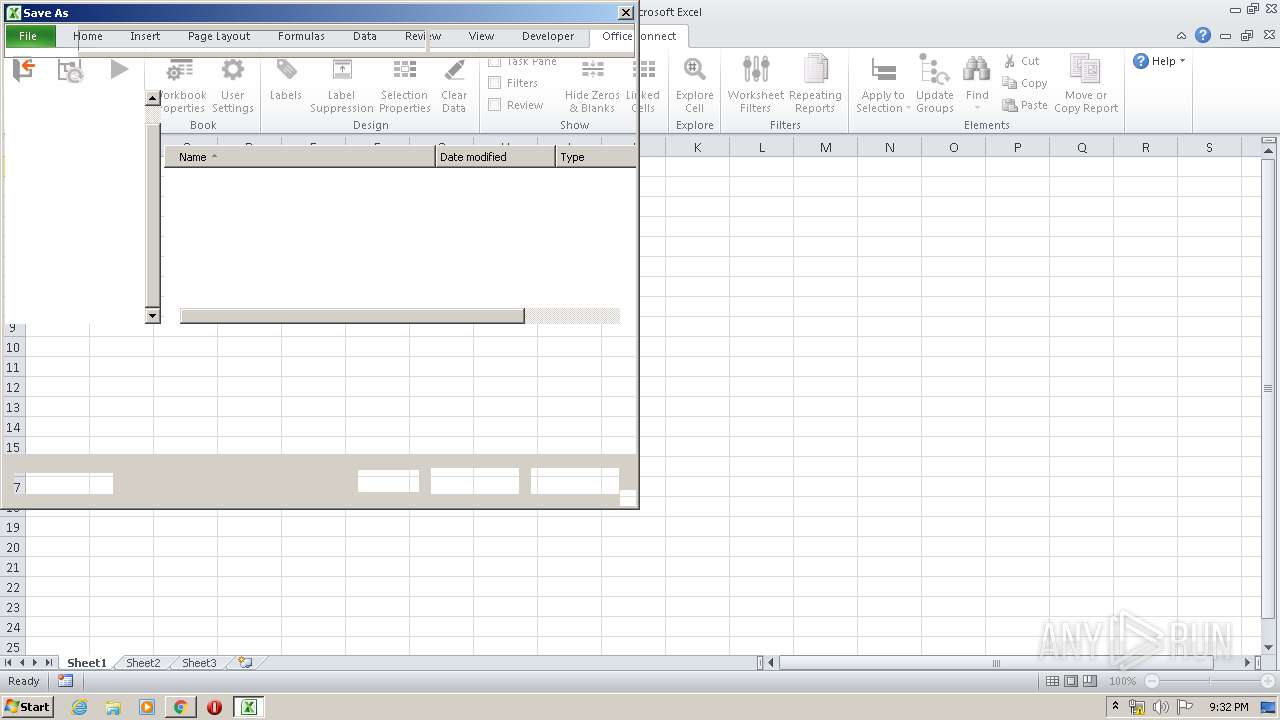The height and width of the screenshot is (720, 1280).
Task: Click the Save As horizontal scrollbar thumb
Action: click(352, 316)
